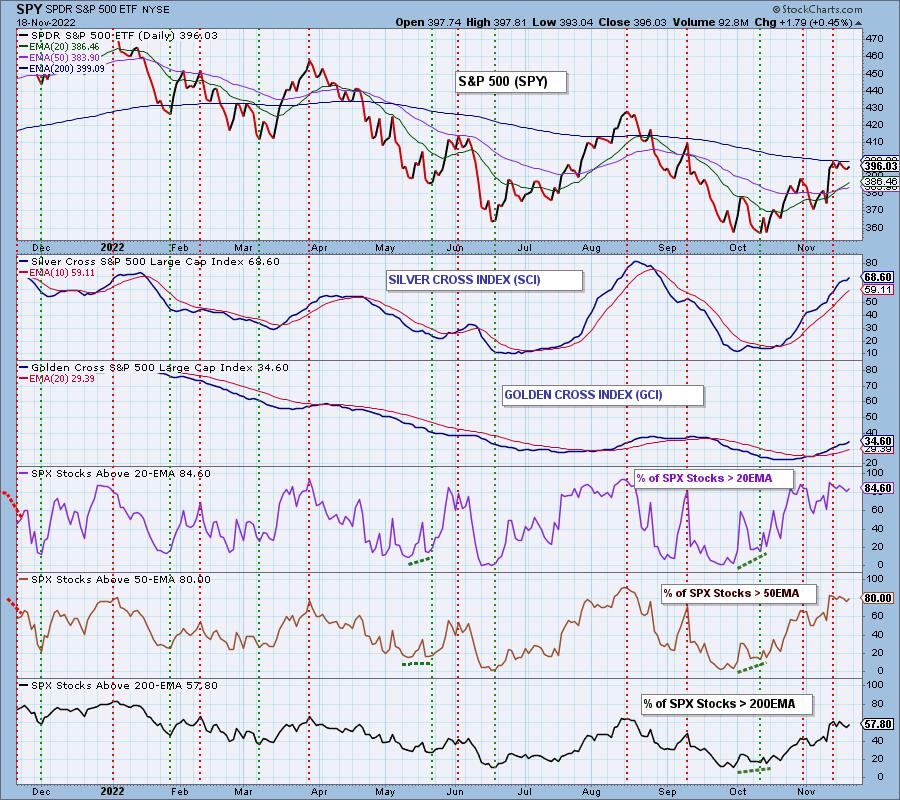Click the Apr label under the SPY price panel
The image size is (900, 800).
point(319,248)
